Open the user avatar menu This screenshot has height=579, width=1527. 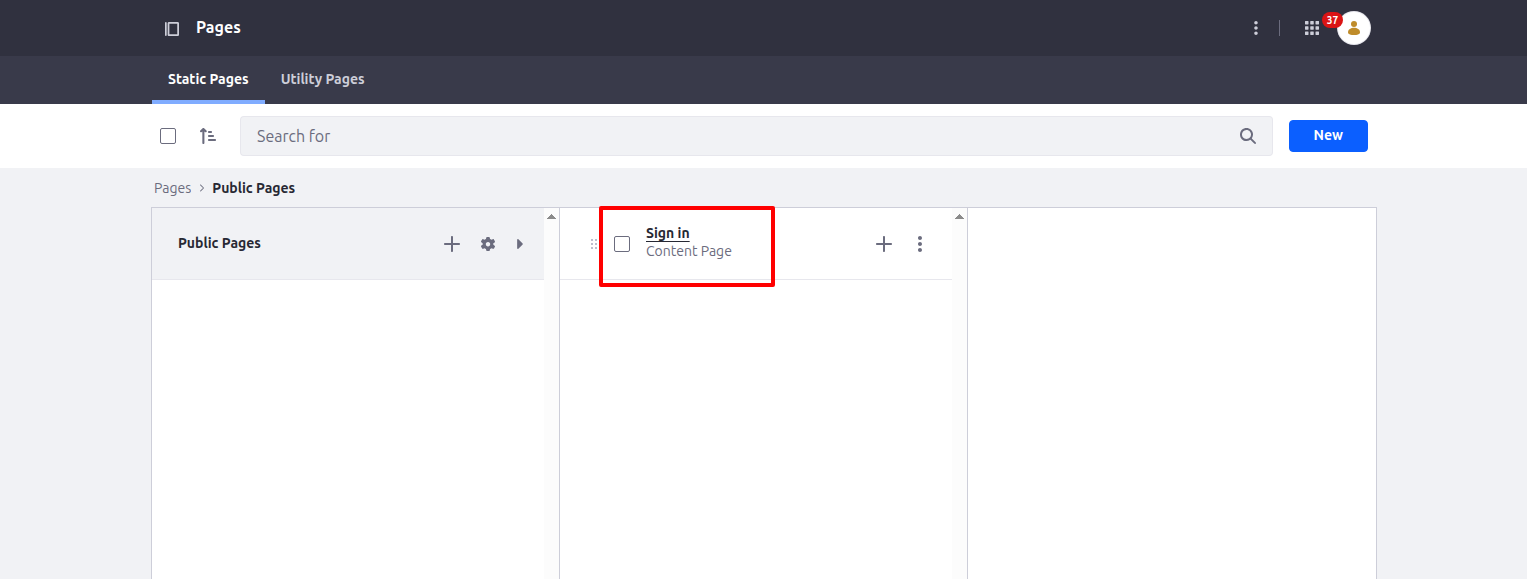pos(1354,28)
